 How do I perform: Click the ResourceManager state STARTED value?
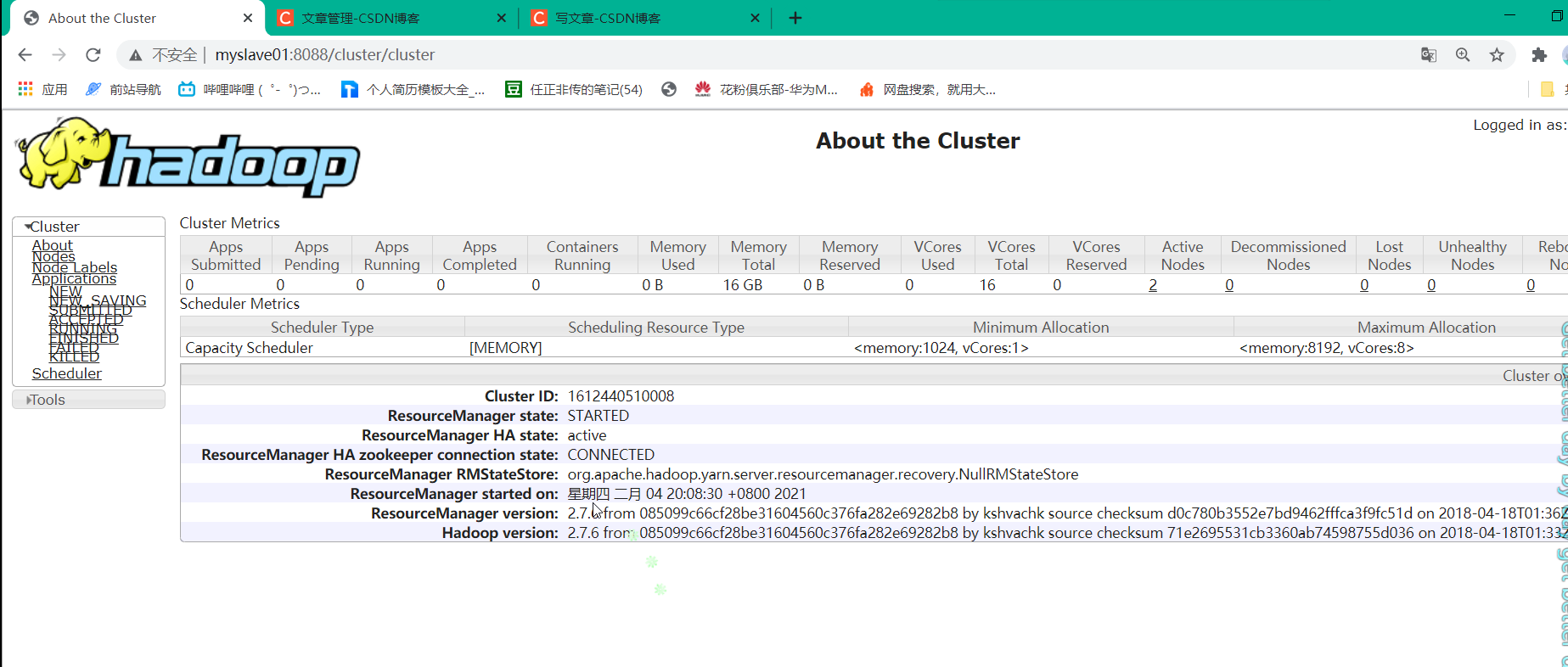599,416
